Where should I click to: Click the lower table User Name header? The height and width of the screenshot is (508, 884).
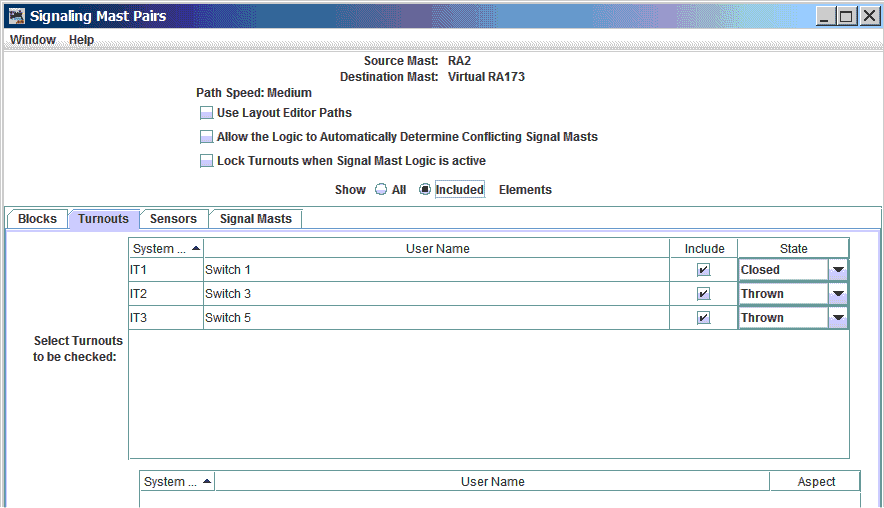(492, 482)
